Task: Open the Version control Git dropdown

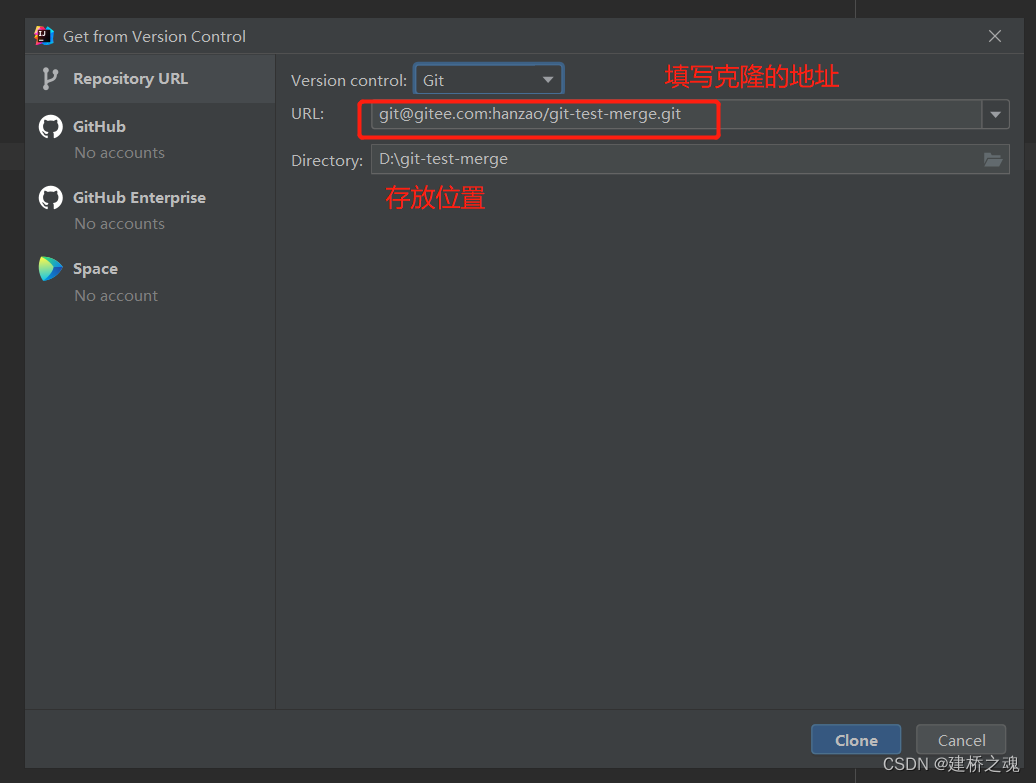Action: [x=488, y=80]
